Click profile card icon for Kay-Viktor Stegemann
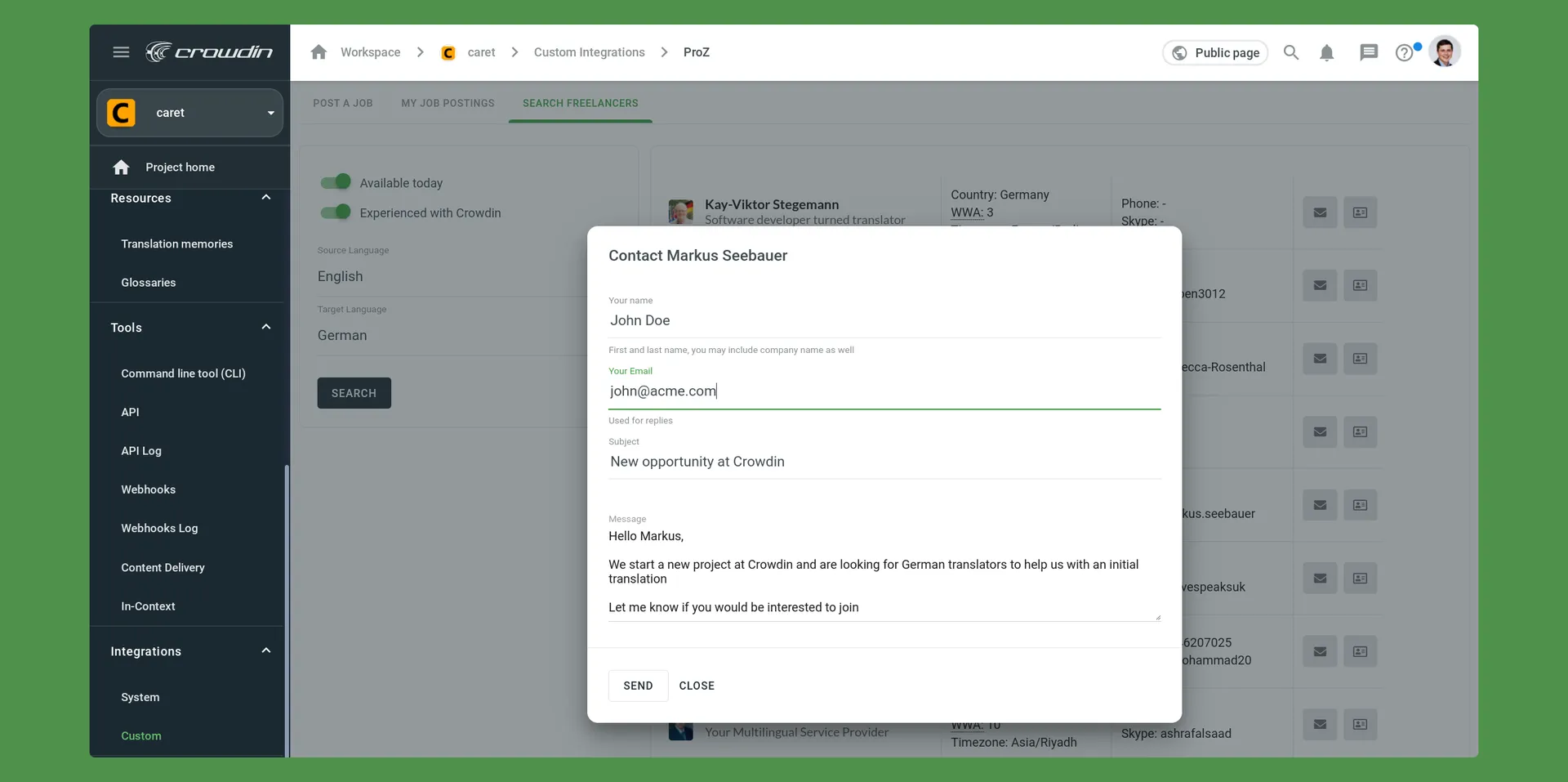 tap(1360, 212)
